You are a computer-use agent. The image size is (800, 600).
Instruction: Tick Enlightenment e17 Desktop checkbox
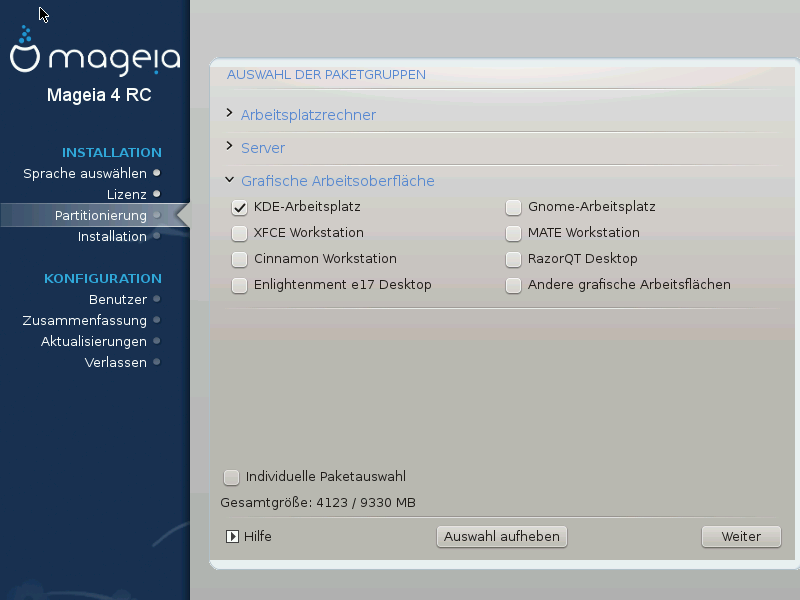click(239, 285)
